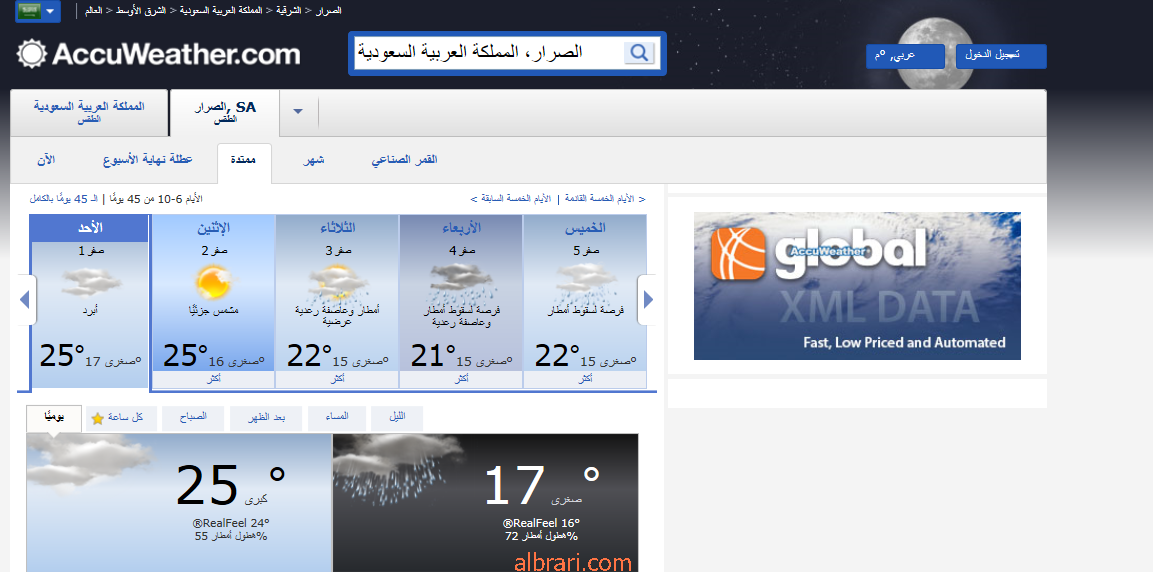Click the تسجيل الدخول sign-in button
The height and width of the screenshot is (572, 1153).
(1001, 56)
